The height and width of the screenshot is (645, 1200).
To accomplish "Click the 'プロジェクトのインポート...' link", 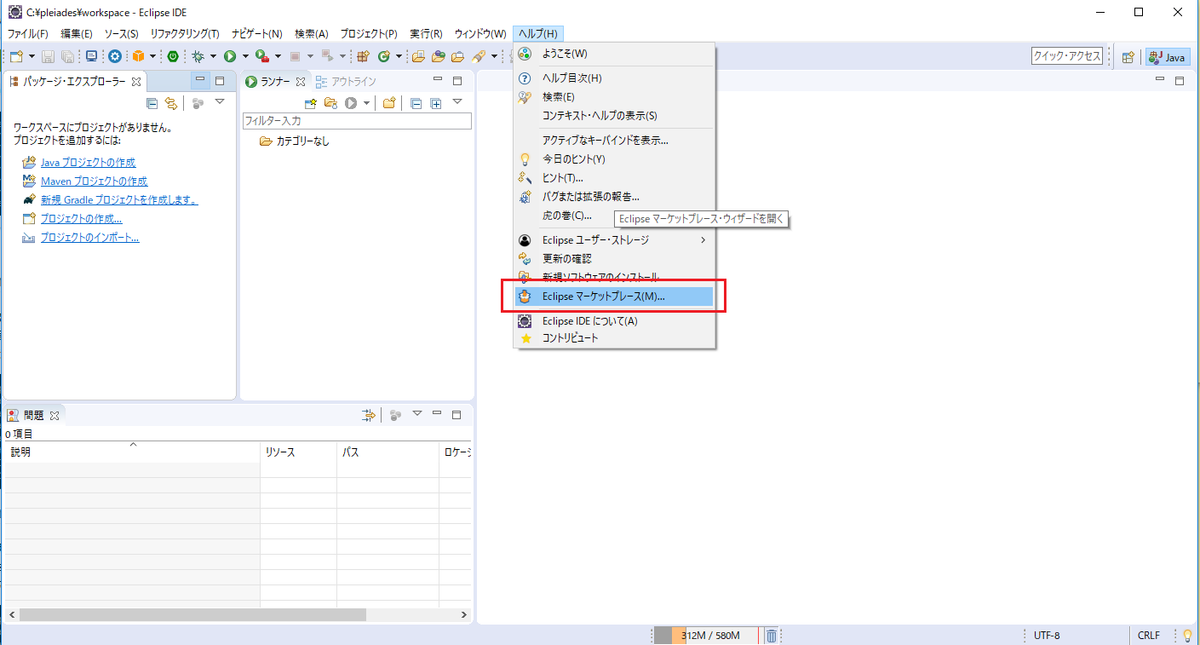I will [x=90, y=238].
